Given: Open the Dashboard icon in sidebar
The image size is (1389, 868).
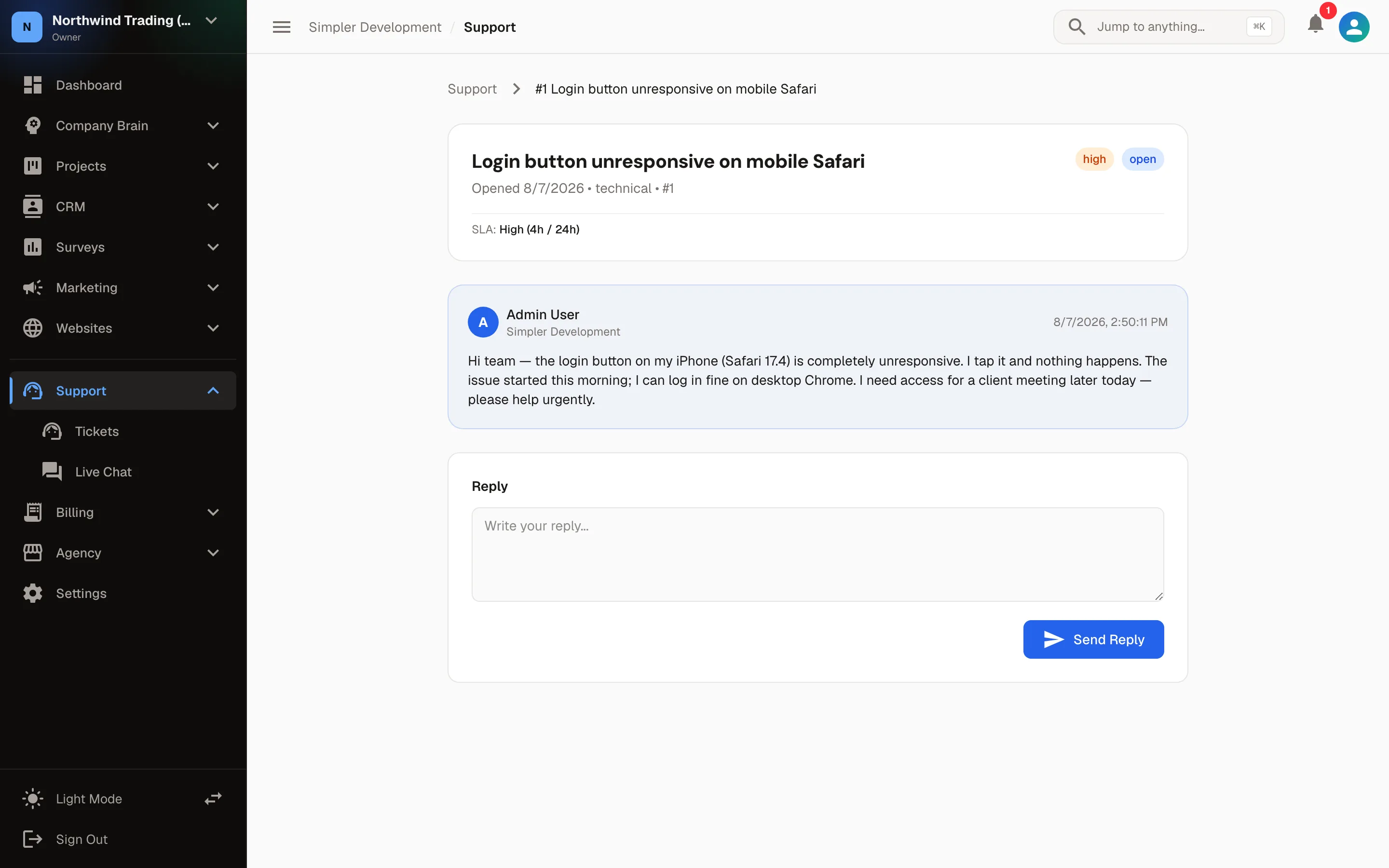Looking at the screenshot, I should point(33,85).
